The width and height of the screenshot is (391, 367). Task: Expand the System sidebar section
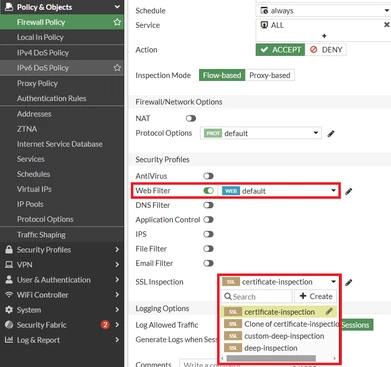pos(117,310)
